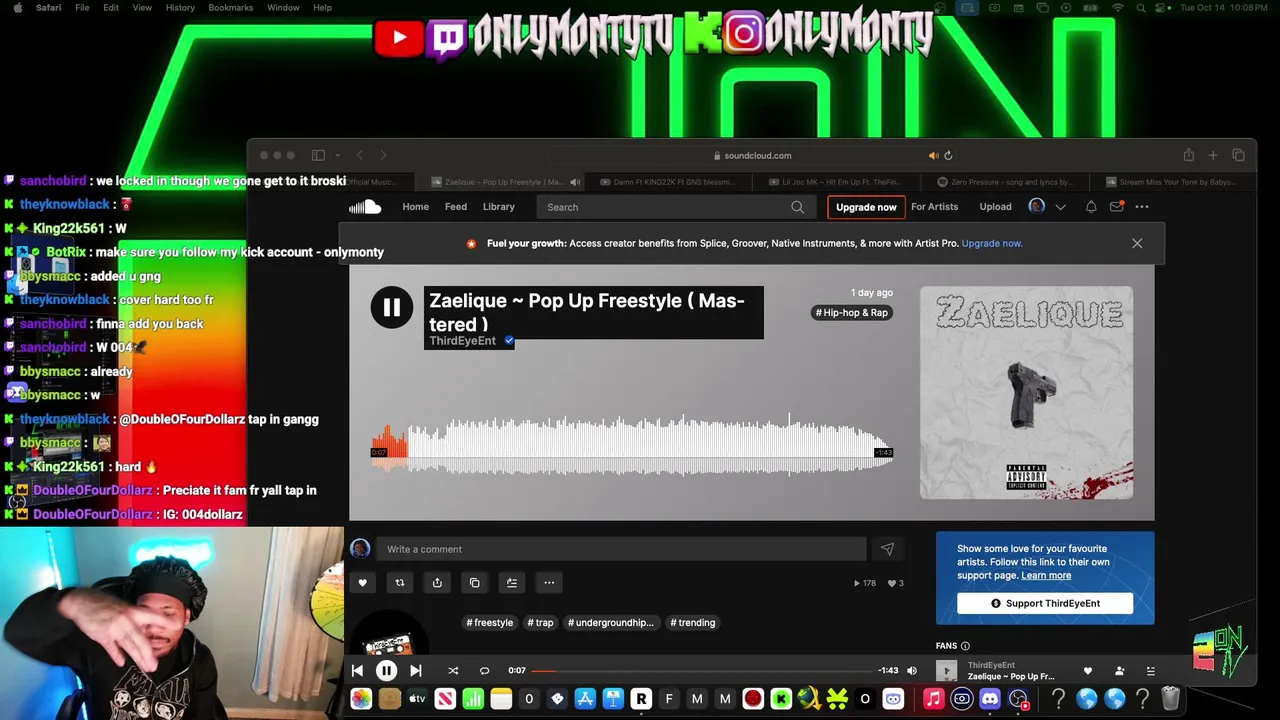Share the track using the share icon
The width and height of the screenshot is (1280, 720).
click(437, 583)
